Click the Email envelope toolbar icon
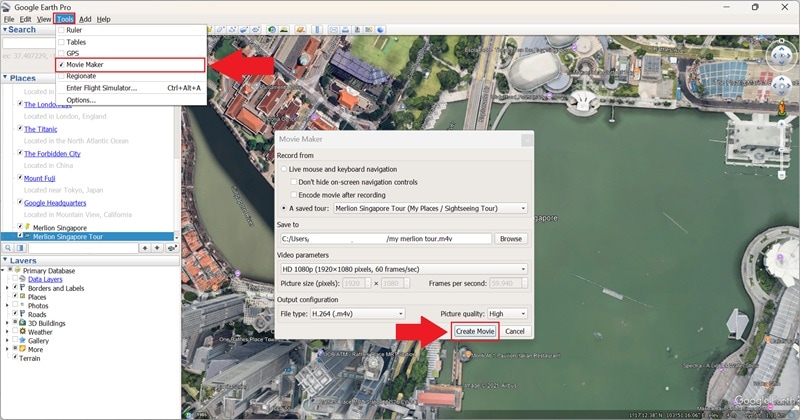 click(334, 30)
